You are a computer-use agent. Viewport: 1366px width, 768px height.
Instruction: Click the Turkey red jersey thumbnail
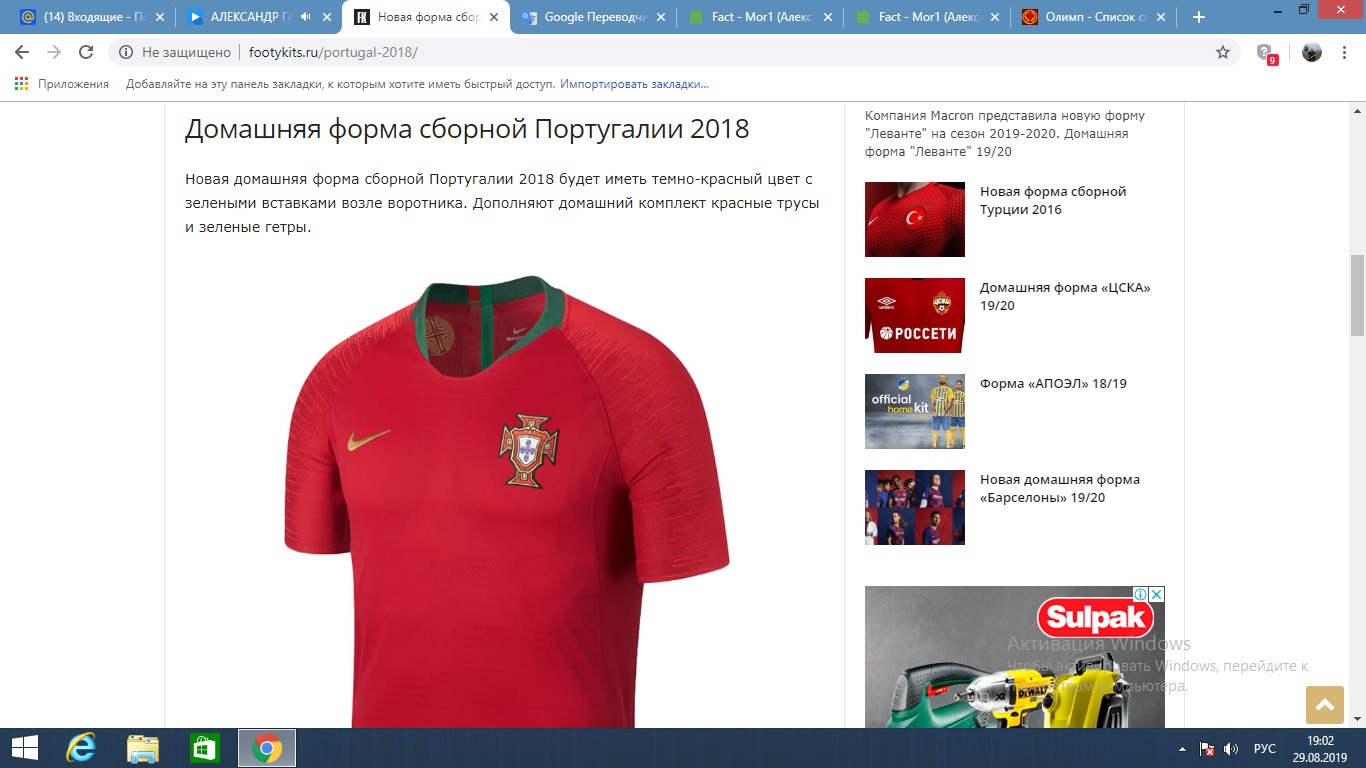click(915, 219)
